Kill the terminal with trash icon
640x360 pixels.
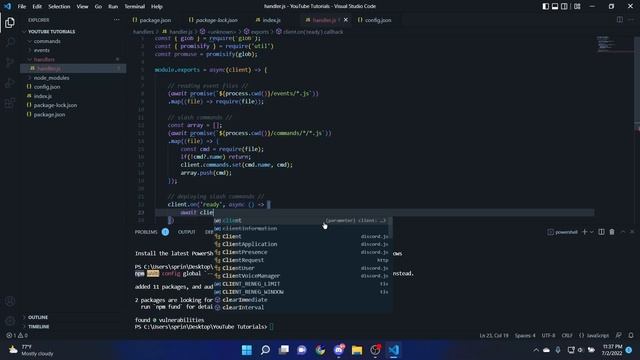[x=612, y=232]
